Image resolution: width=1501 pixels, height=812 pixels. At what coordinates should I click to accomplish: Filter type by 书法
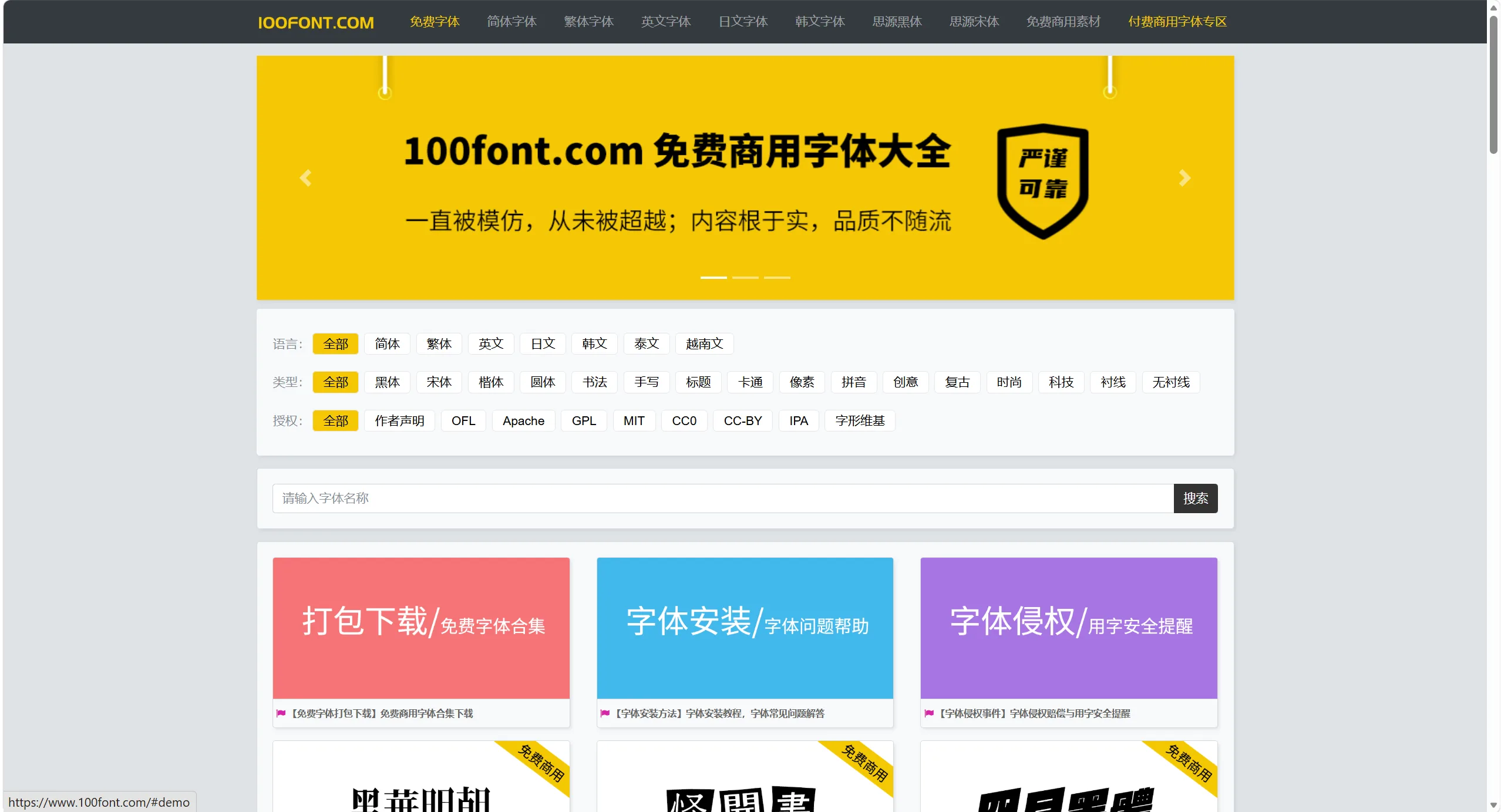[594, 382]
